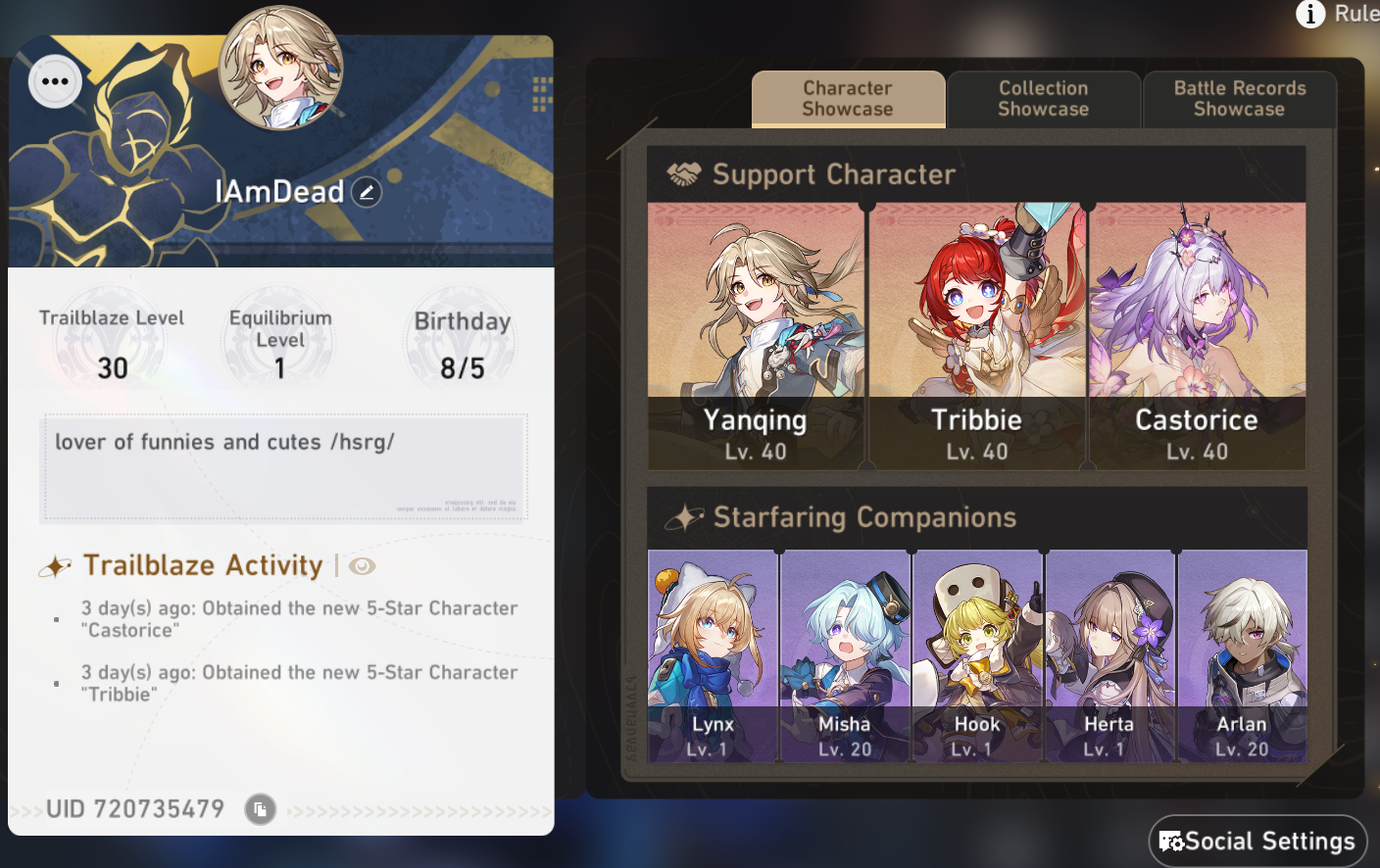Select the Character Showcase tab

pos(848,99)
